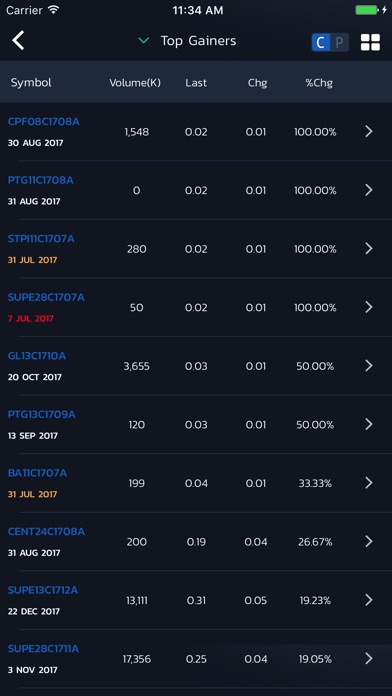Select the P put toggle

(339, 43)
